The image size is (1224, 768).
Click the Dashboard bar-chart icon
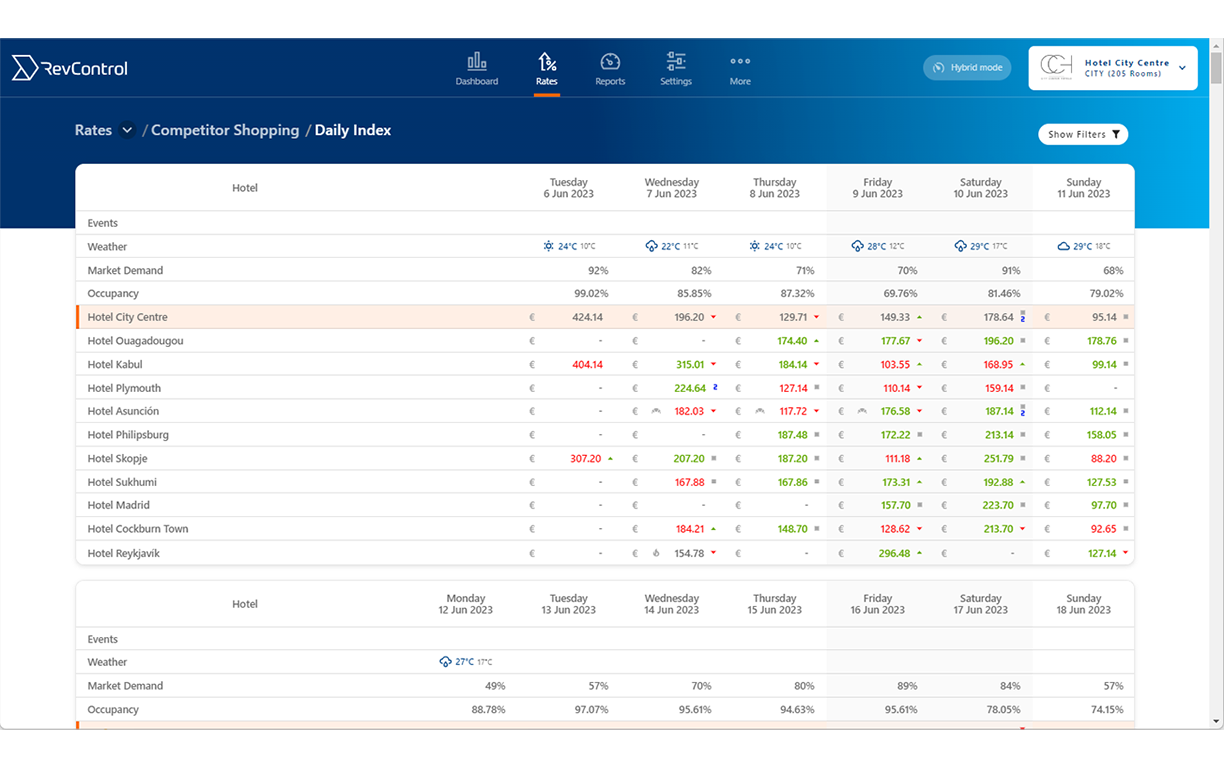click(x=477, y=60)
